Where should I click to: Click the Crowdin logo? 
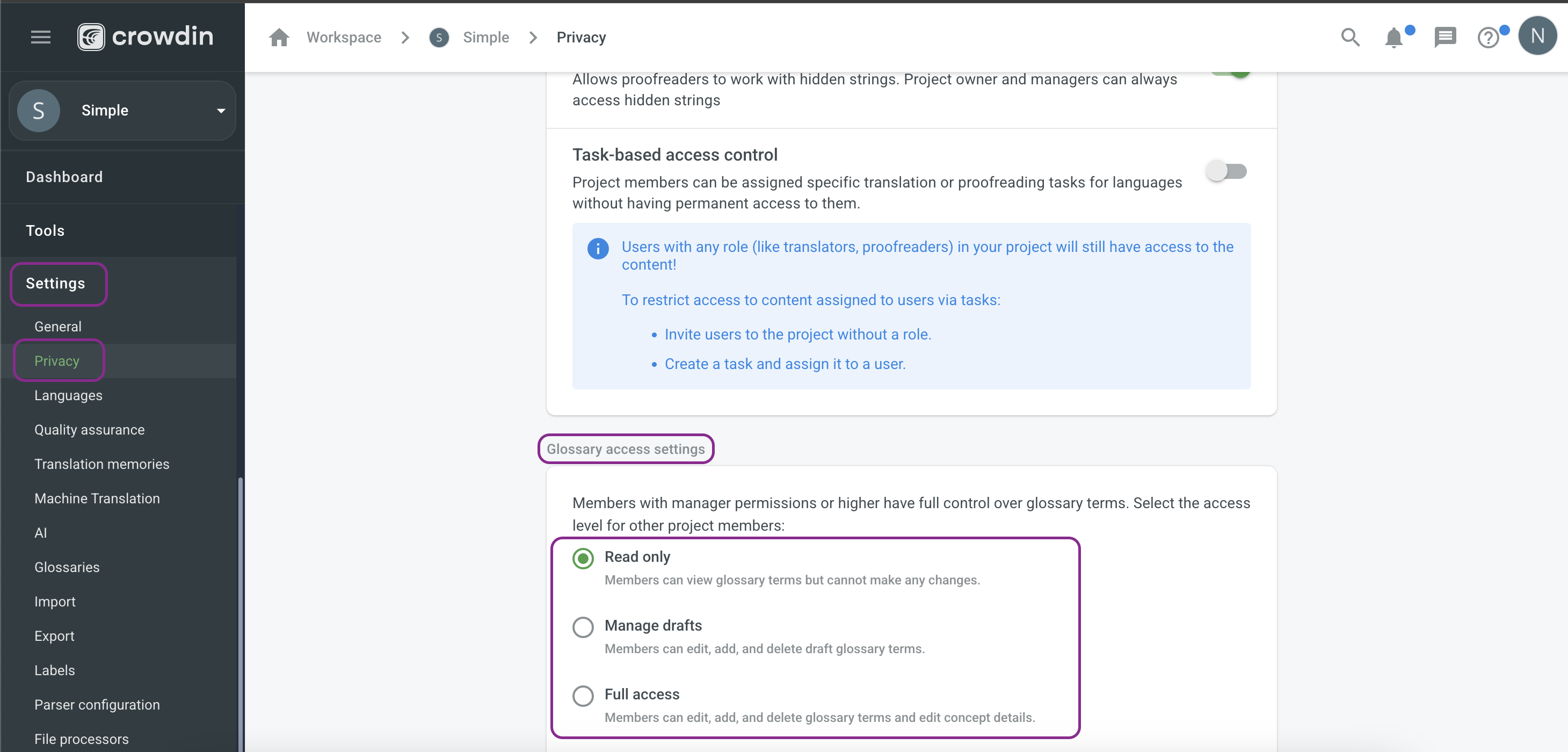click(x=146, y=37)
